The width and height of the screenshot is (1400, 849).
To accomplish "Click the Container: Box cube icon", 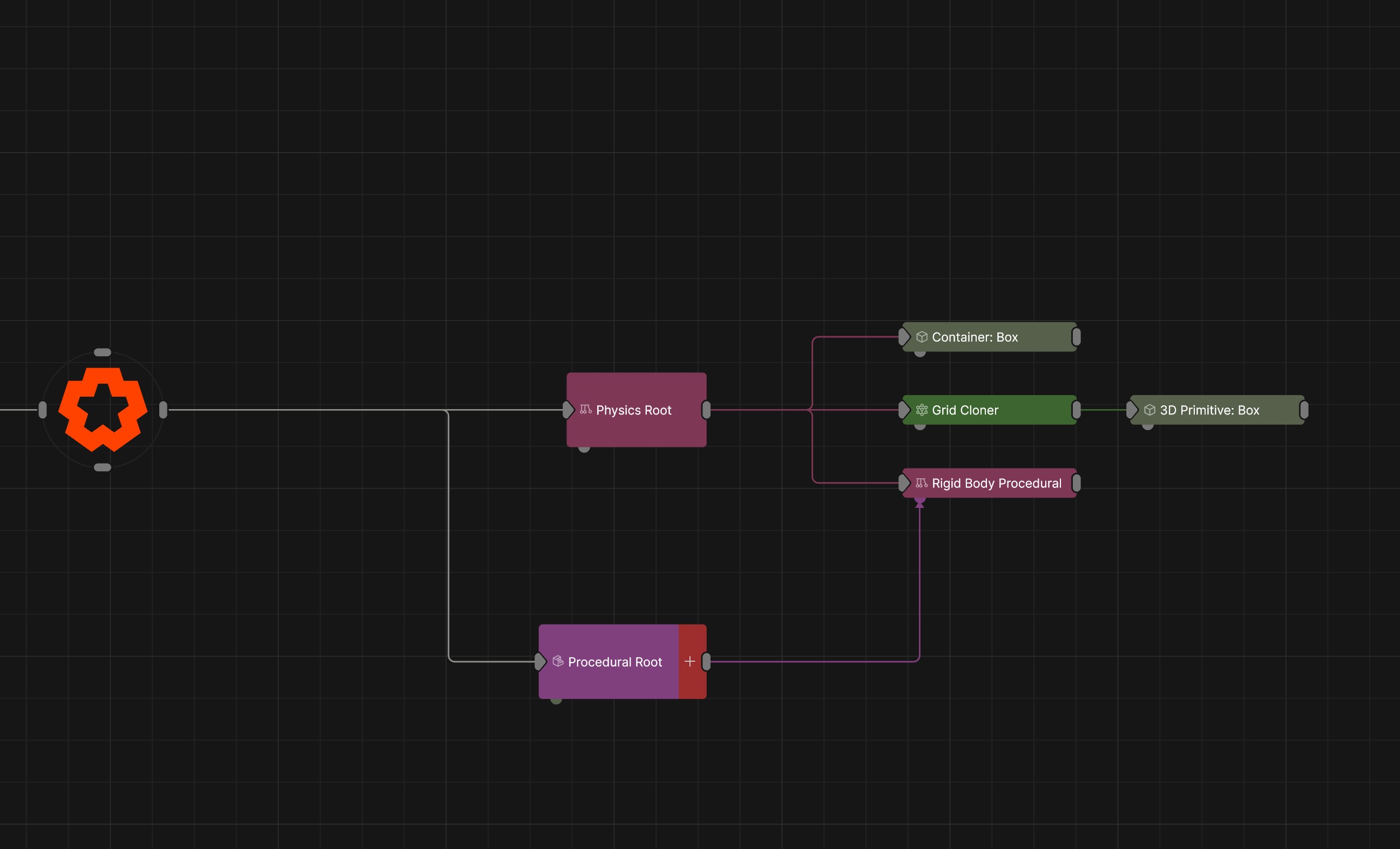I will [922, 337].
